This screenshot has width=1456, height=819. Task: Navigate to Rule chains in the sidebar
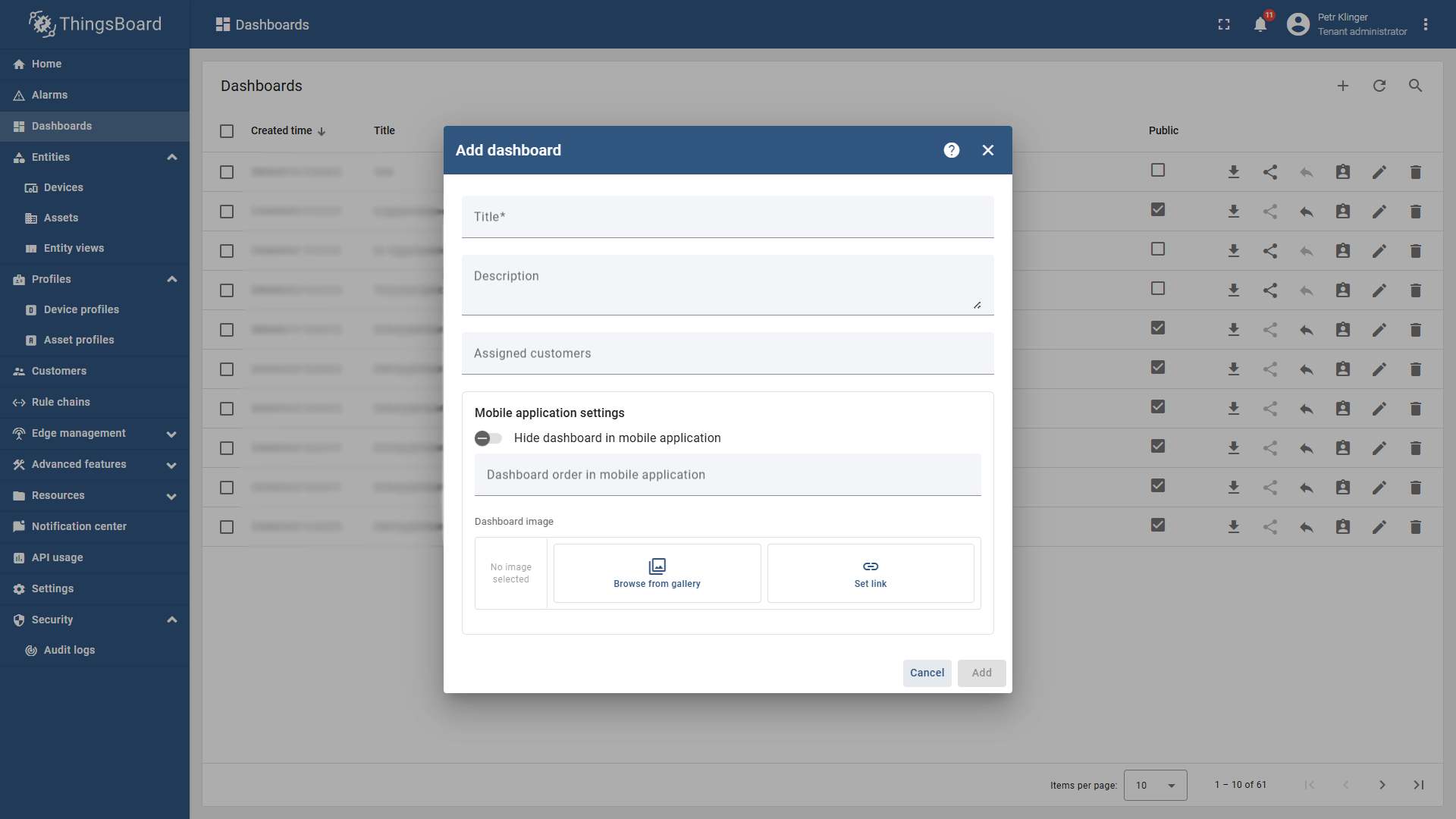click(x=61, y=402)
